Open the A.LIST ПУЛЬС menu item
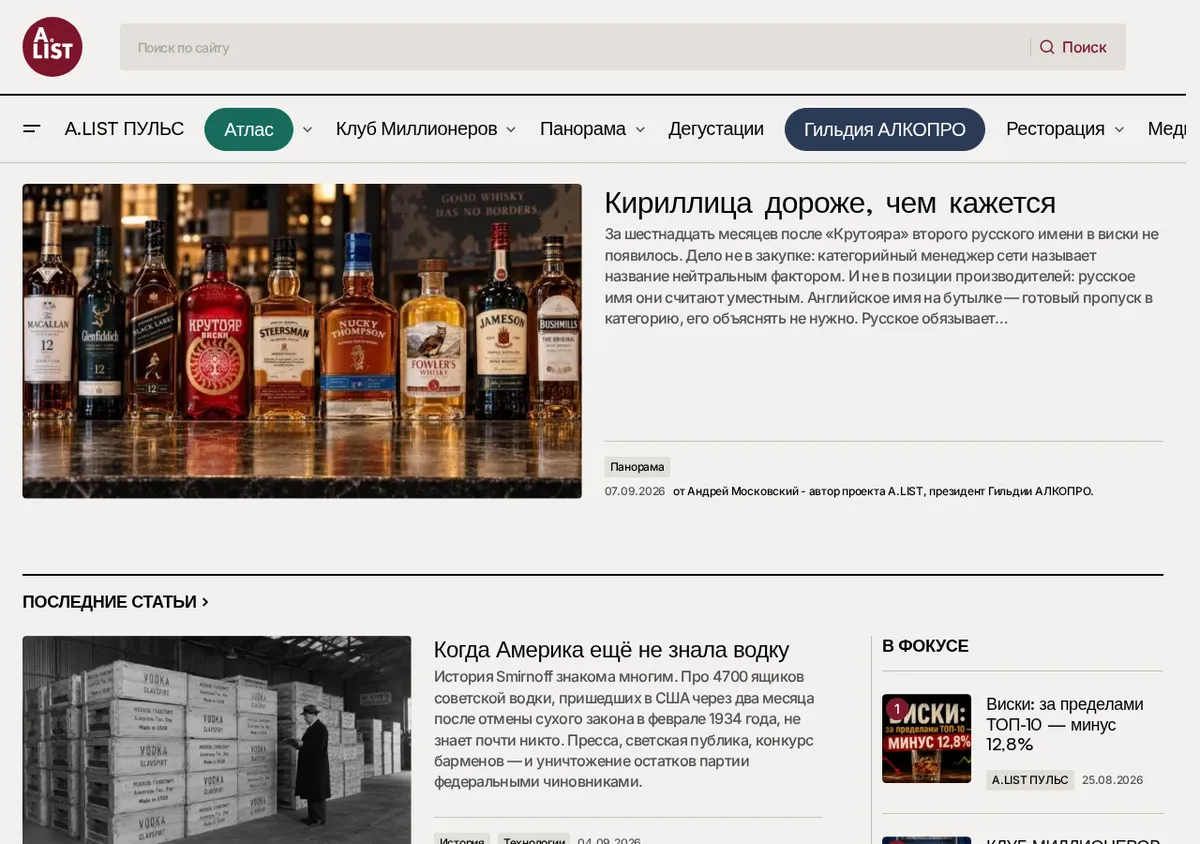 coord(124,129)
